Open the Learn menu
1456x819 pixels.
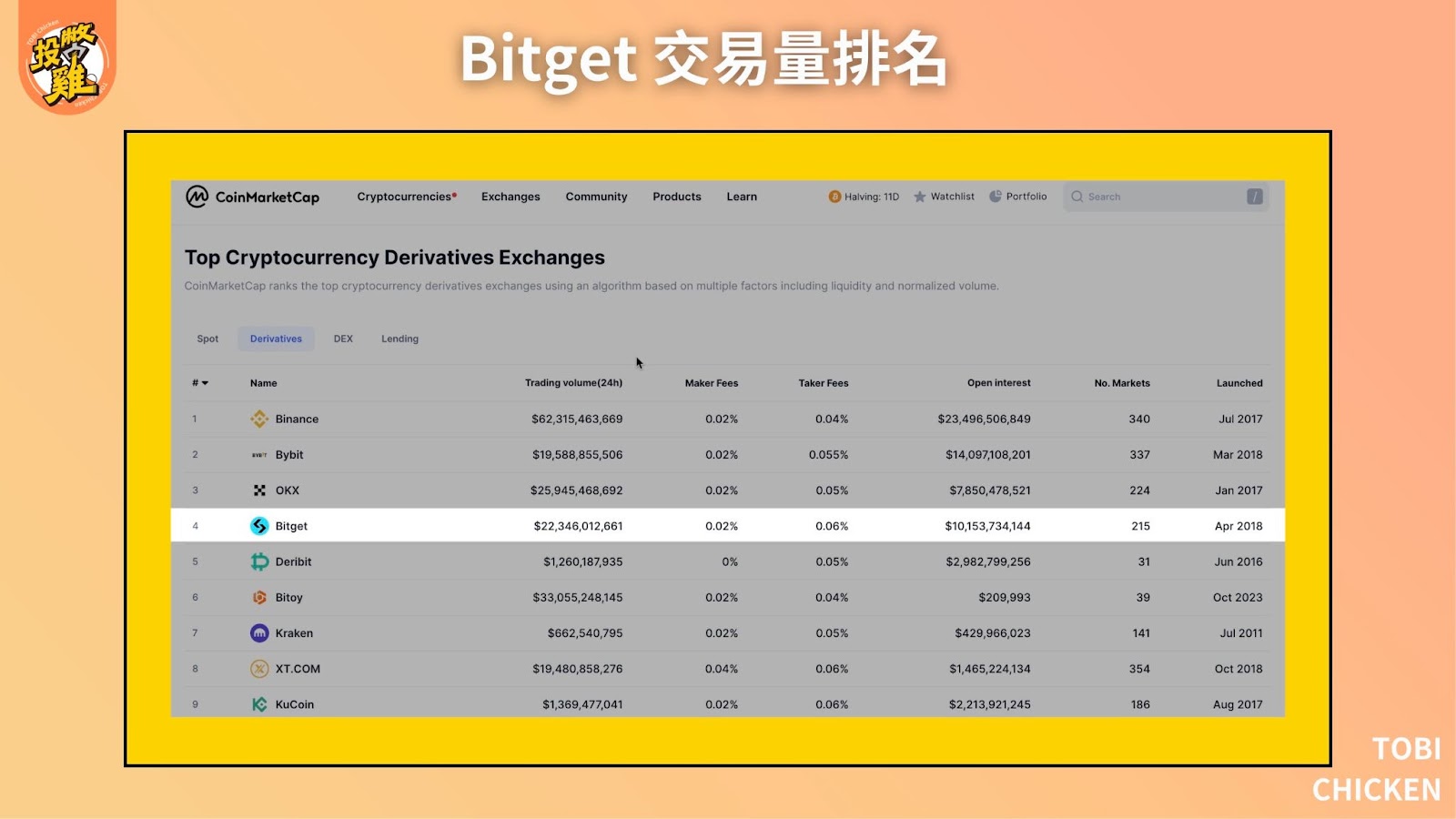742,197
